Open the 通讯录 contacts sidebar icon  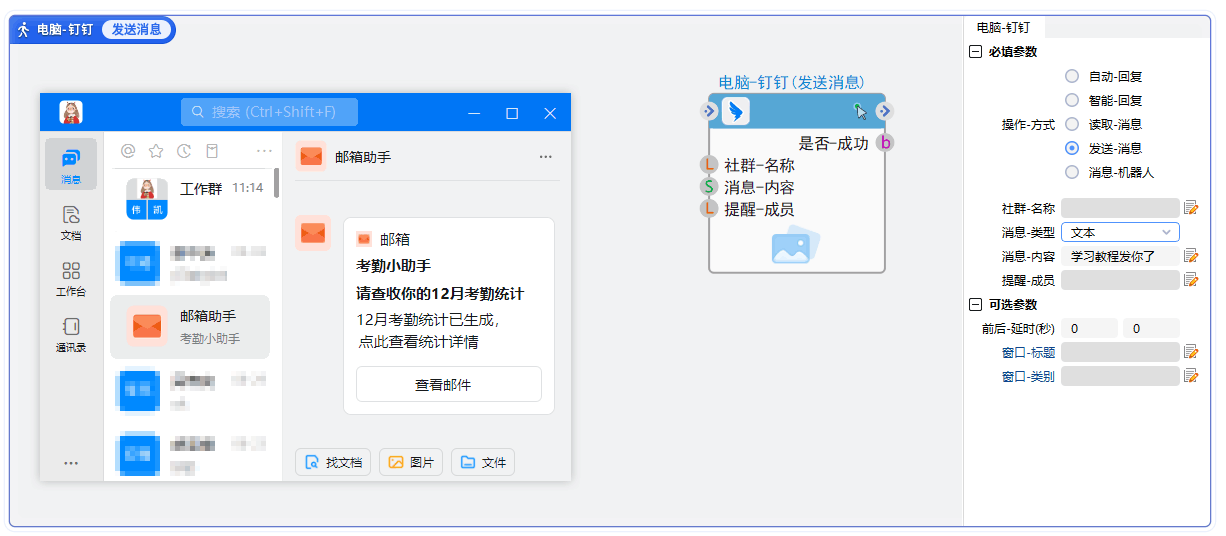point(71,334)
